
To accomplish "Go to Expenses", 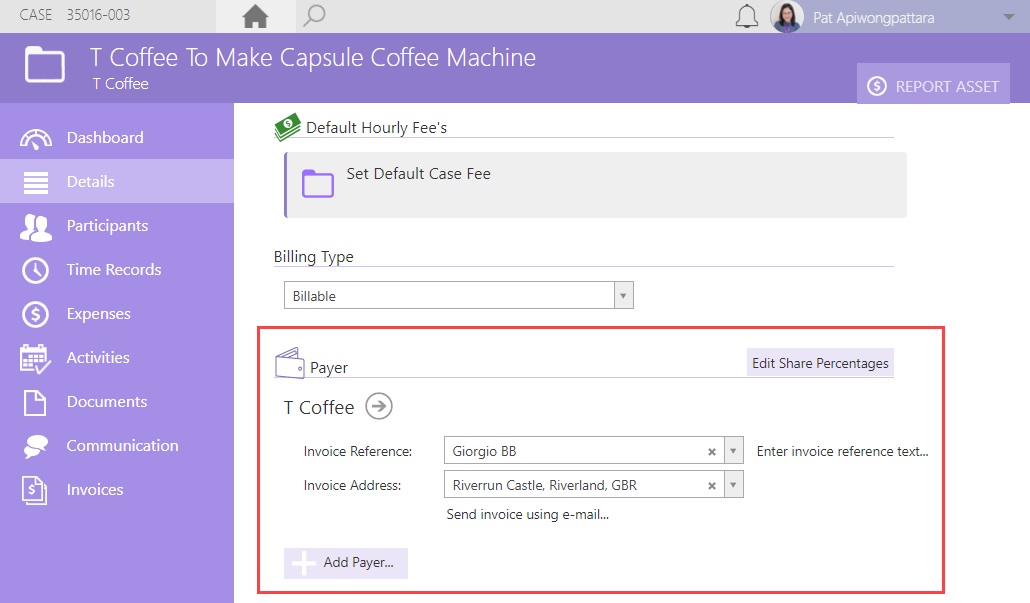I will (117, 313).
